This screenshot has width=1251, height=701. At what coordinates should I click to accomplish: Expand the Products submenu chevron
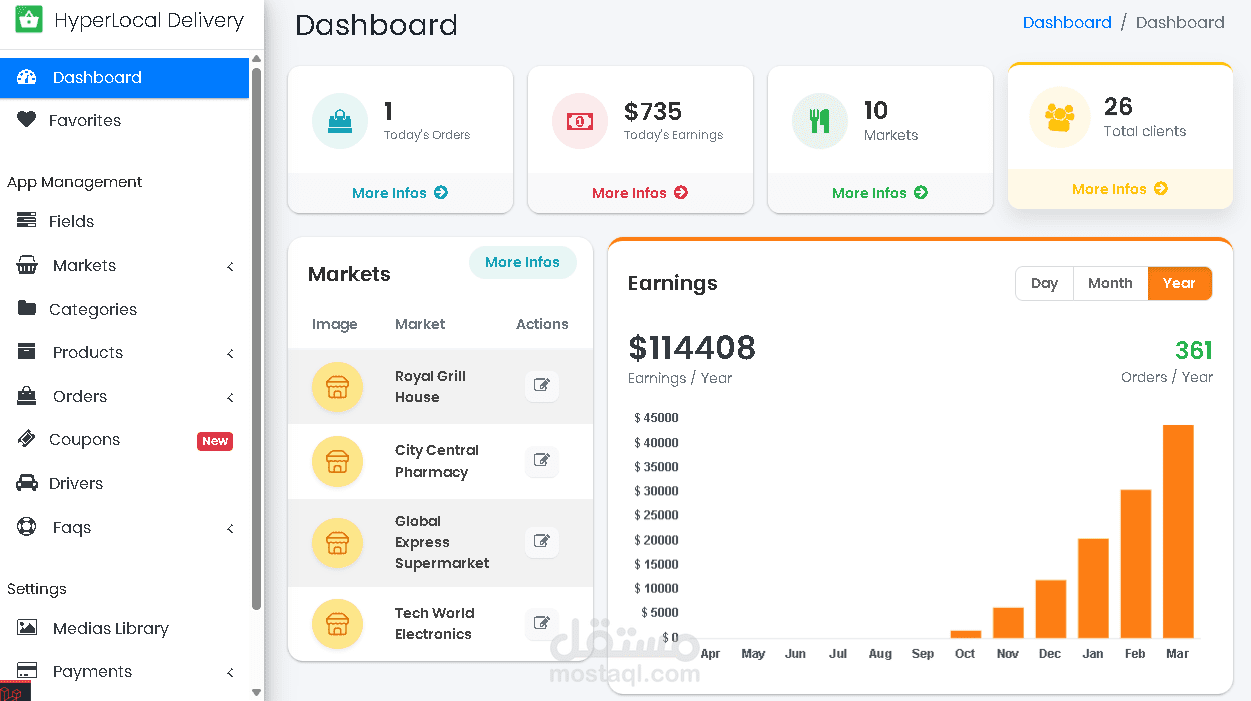click(x=230, y=353)
